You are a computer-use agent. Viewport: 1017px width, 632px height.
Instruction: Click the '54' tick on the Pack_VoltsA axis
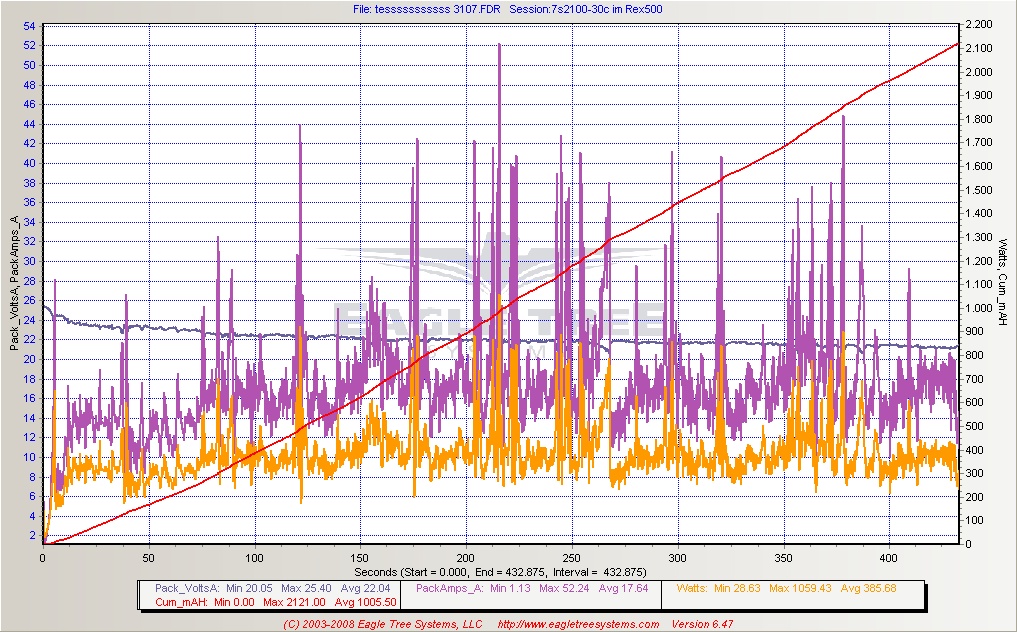coord(29,27)
